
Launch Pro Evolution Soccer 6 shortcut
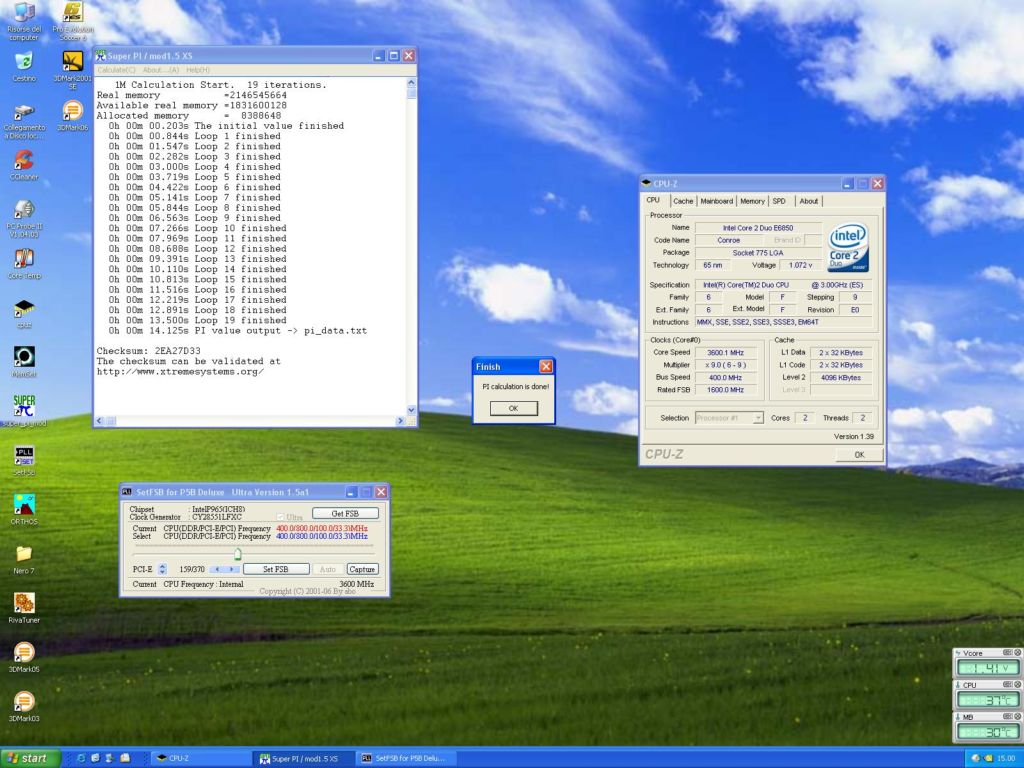[x=72, y=20]
